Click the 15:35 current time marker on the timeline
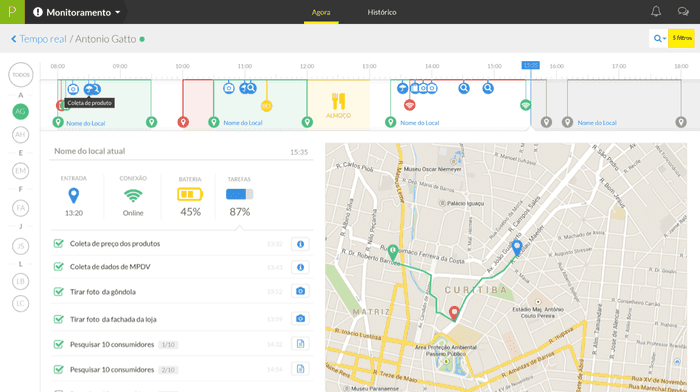The width and height of the screenshot is (700, 392). point(530,65)
